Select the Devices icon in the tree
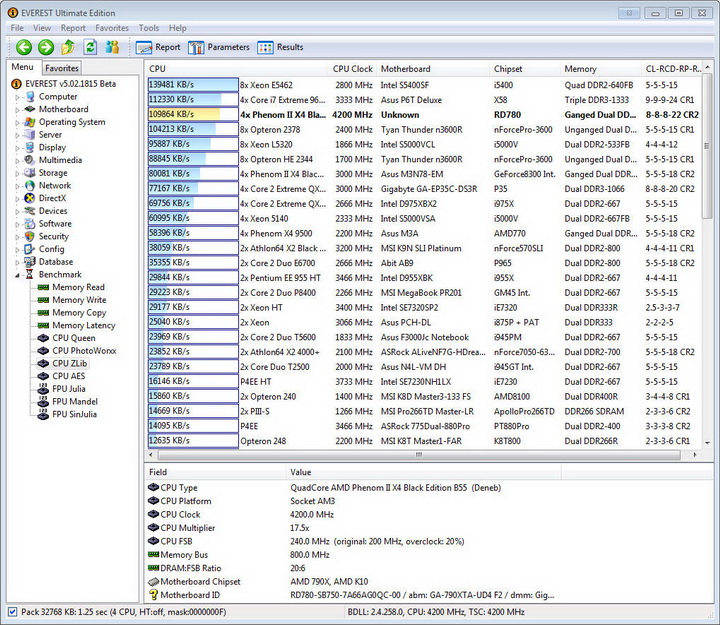The height and width of the screenshot is (625, 720). [x=30, y=211]
